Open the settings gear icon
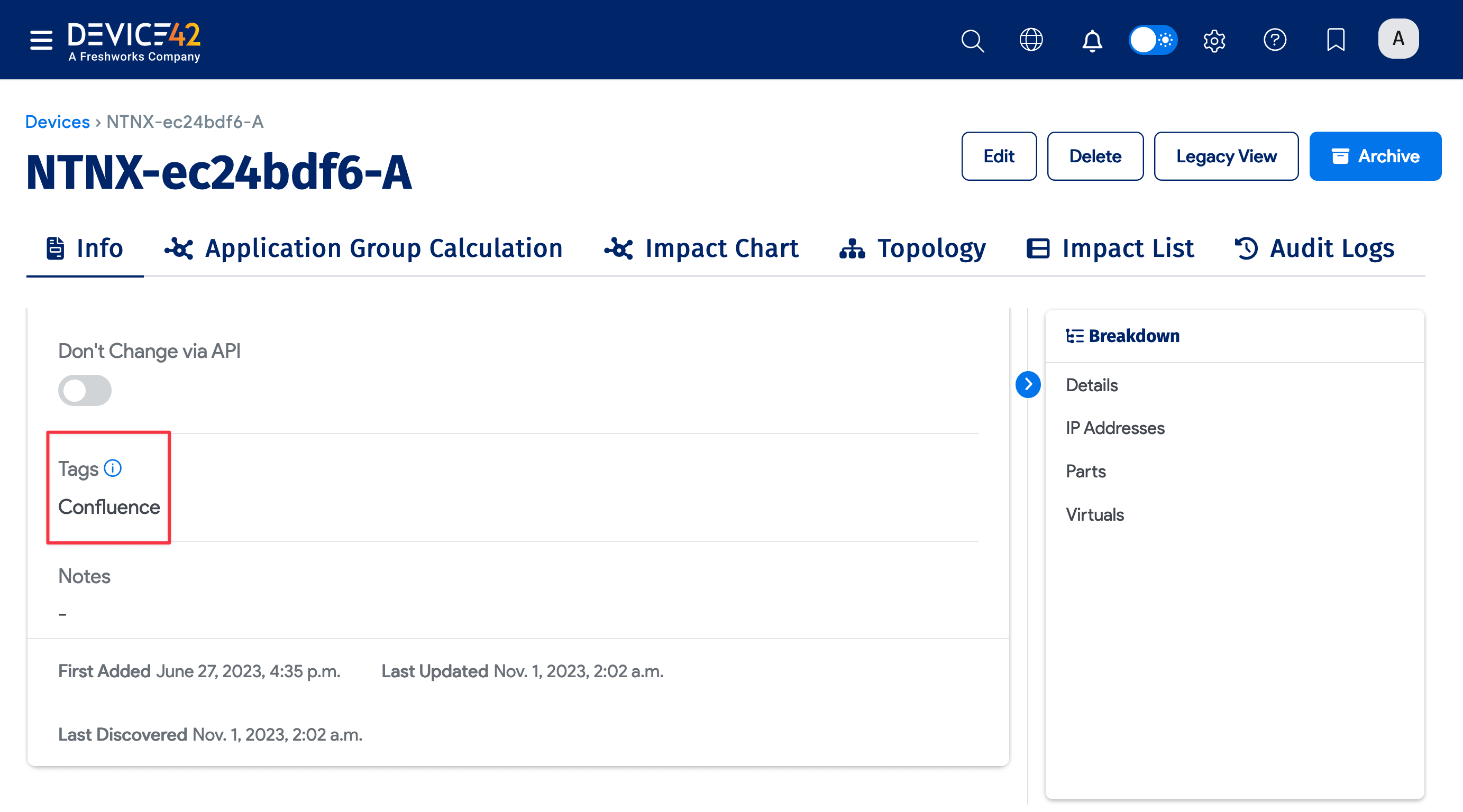 (x=1214, y=40)
